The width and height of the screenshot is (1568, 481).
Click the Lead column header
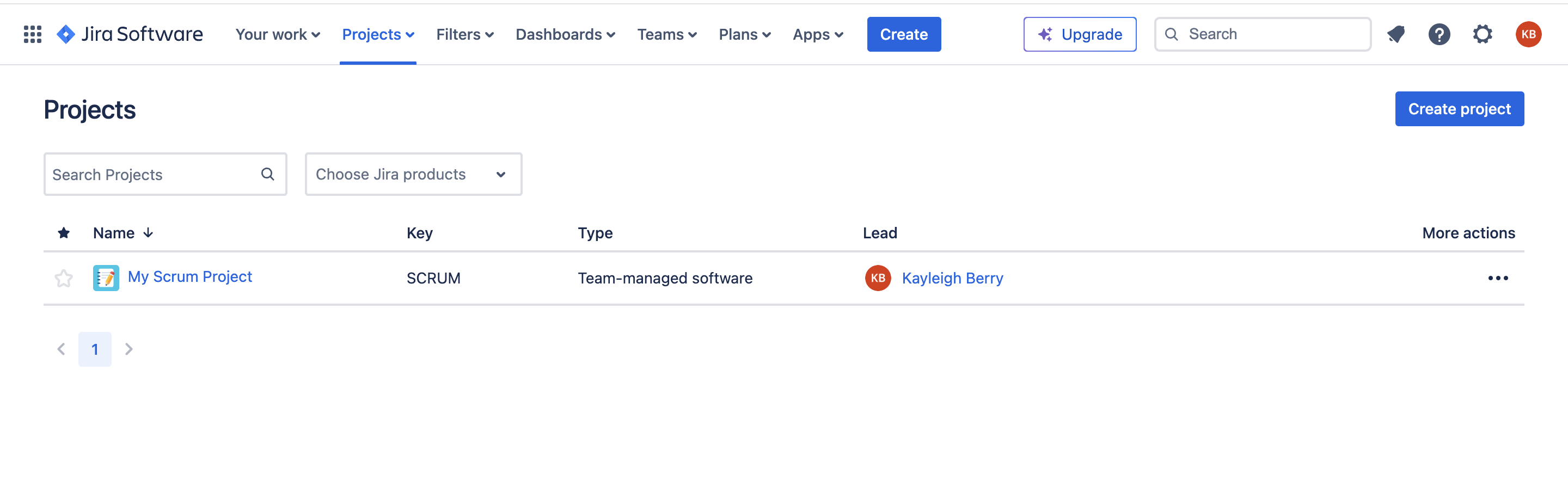coord(880,233)
